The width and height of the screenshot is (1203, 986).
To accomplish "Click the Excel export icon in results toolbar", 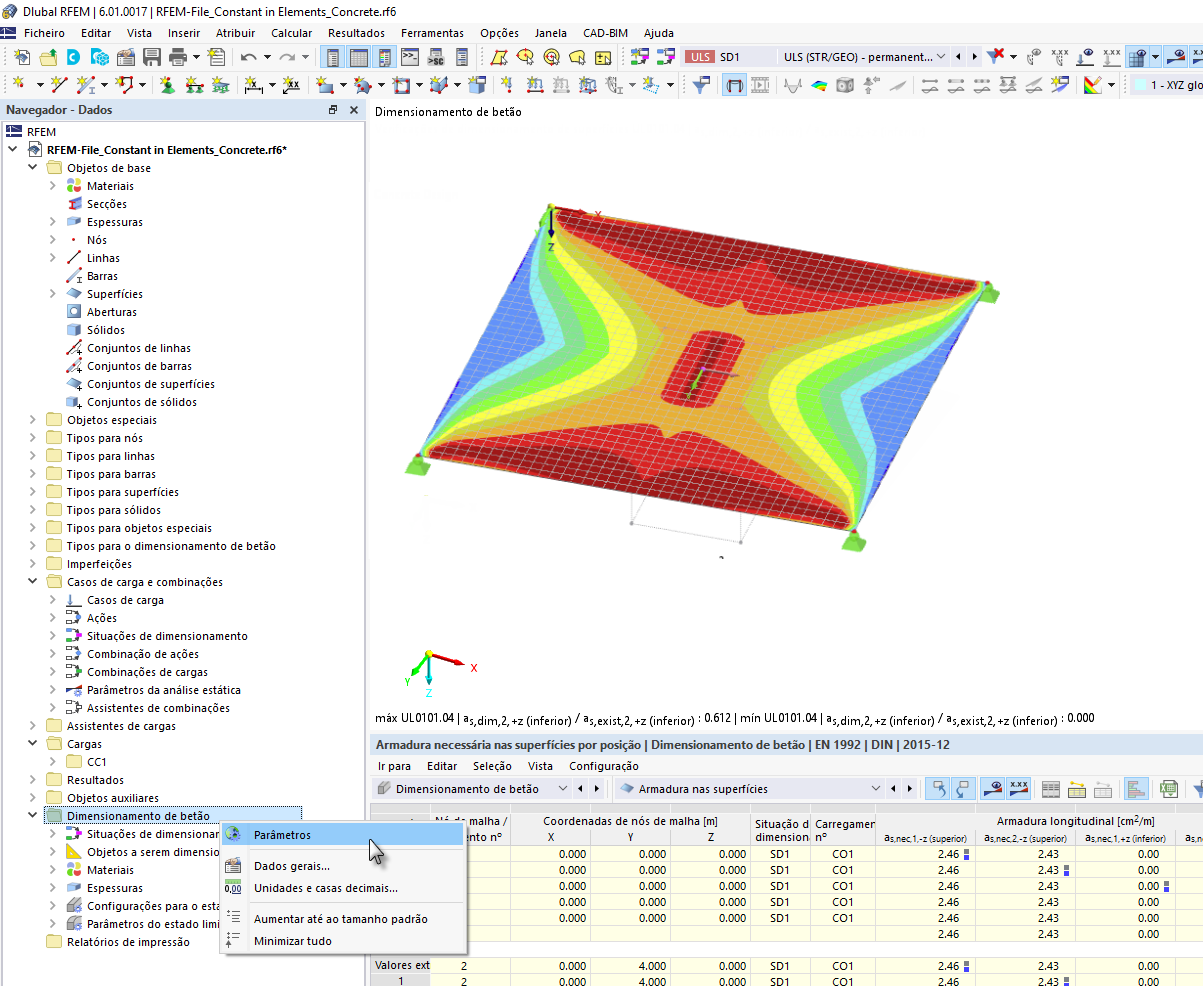I will click(1169, 789).
